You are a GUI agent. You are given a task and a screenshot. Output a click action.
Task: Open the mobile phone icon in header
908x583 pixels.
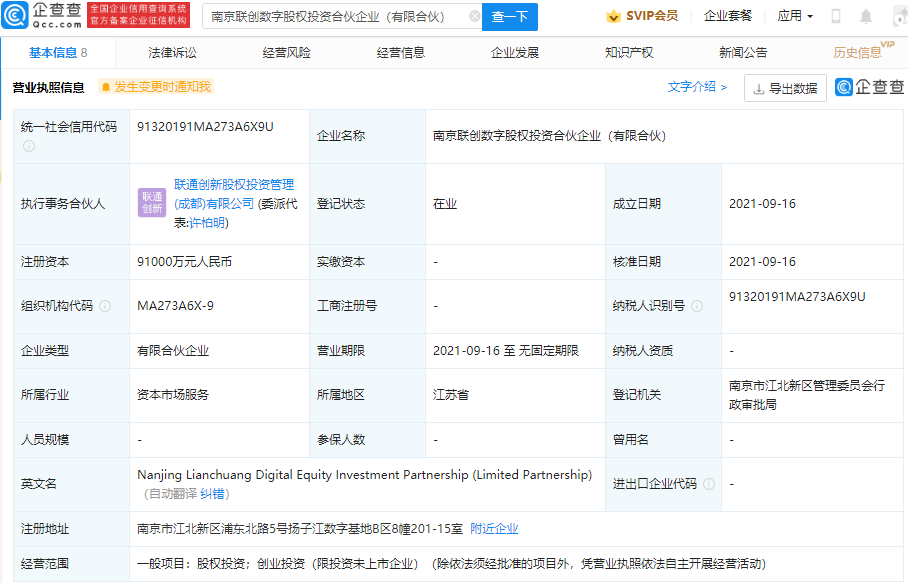pyautogui.click(x=836, y=16)
